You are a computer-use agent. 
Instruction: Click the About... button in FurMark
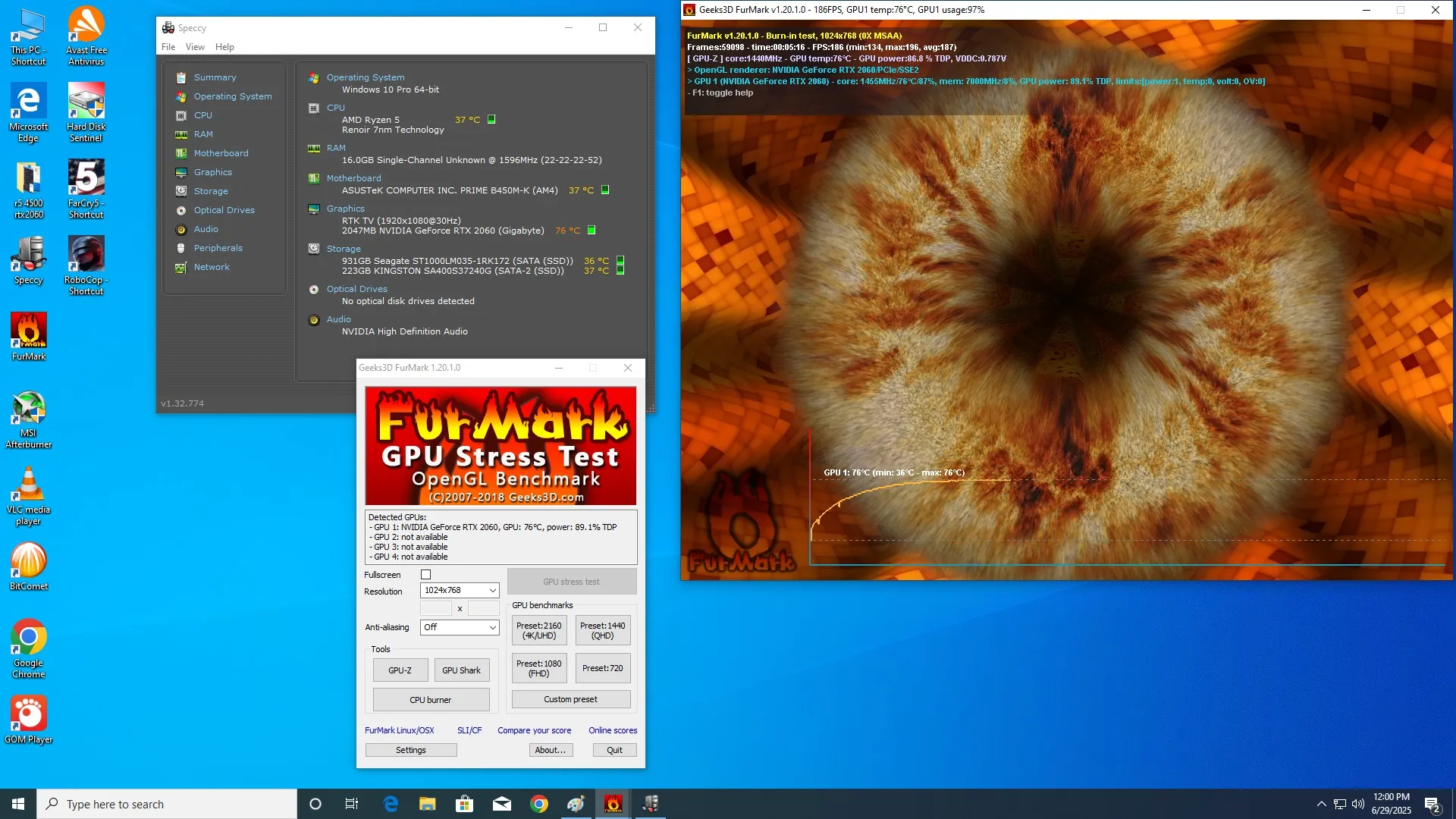[551, 750]
